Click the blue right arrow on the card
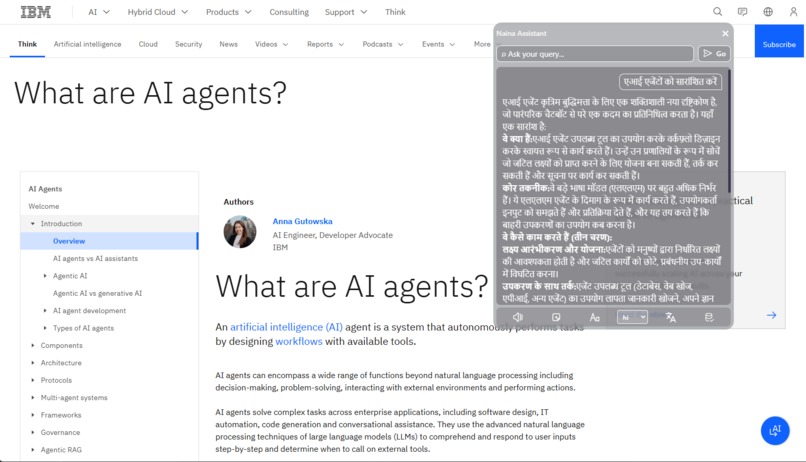 [771, 315]
